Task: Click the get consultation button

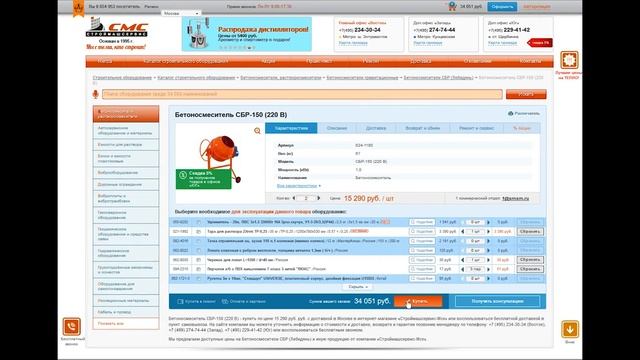Action: (497, 302)
